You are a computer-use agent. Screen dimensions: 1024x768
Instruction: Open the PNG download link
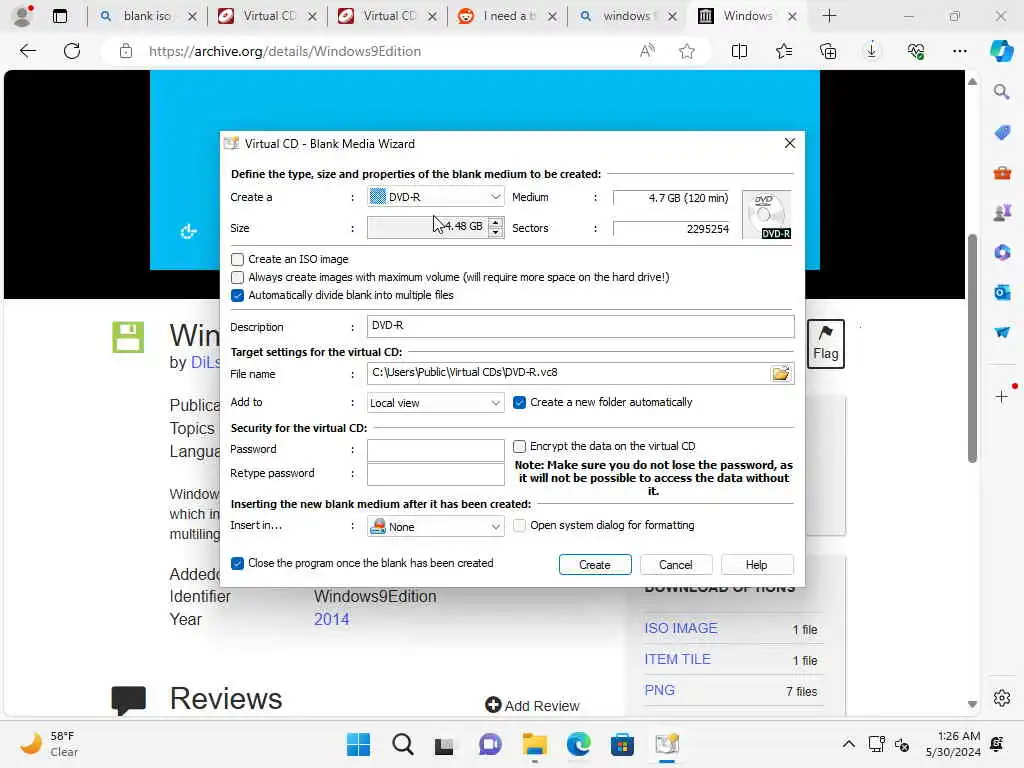pyautogui.click(x=660, y=690)
